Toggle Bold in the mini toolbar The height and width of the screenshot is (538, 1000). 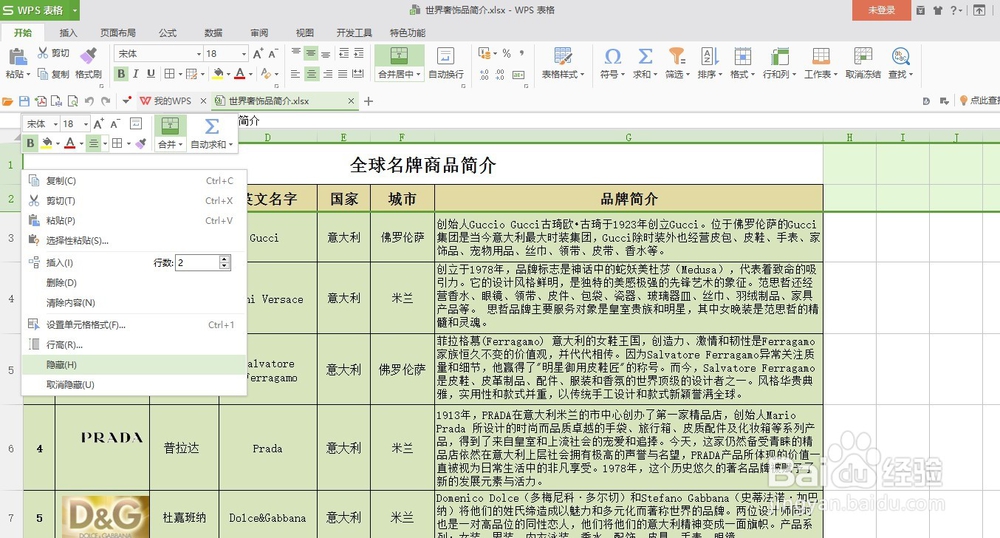[x=30, y=143]
